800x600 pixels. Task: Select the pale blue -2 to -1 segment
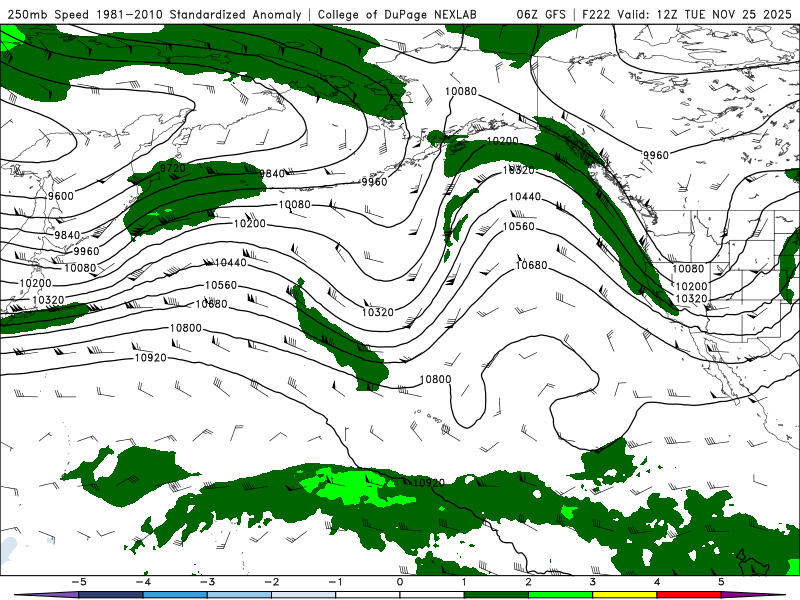tap(303, 595)
